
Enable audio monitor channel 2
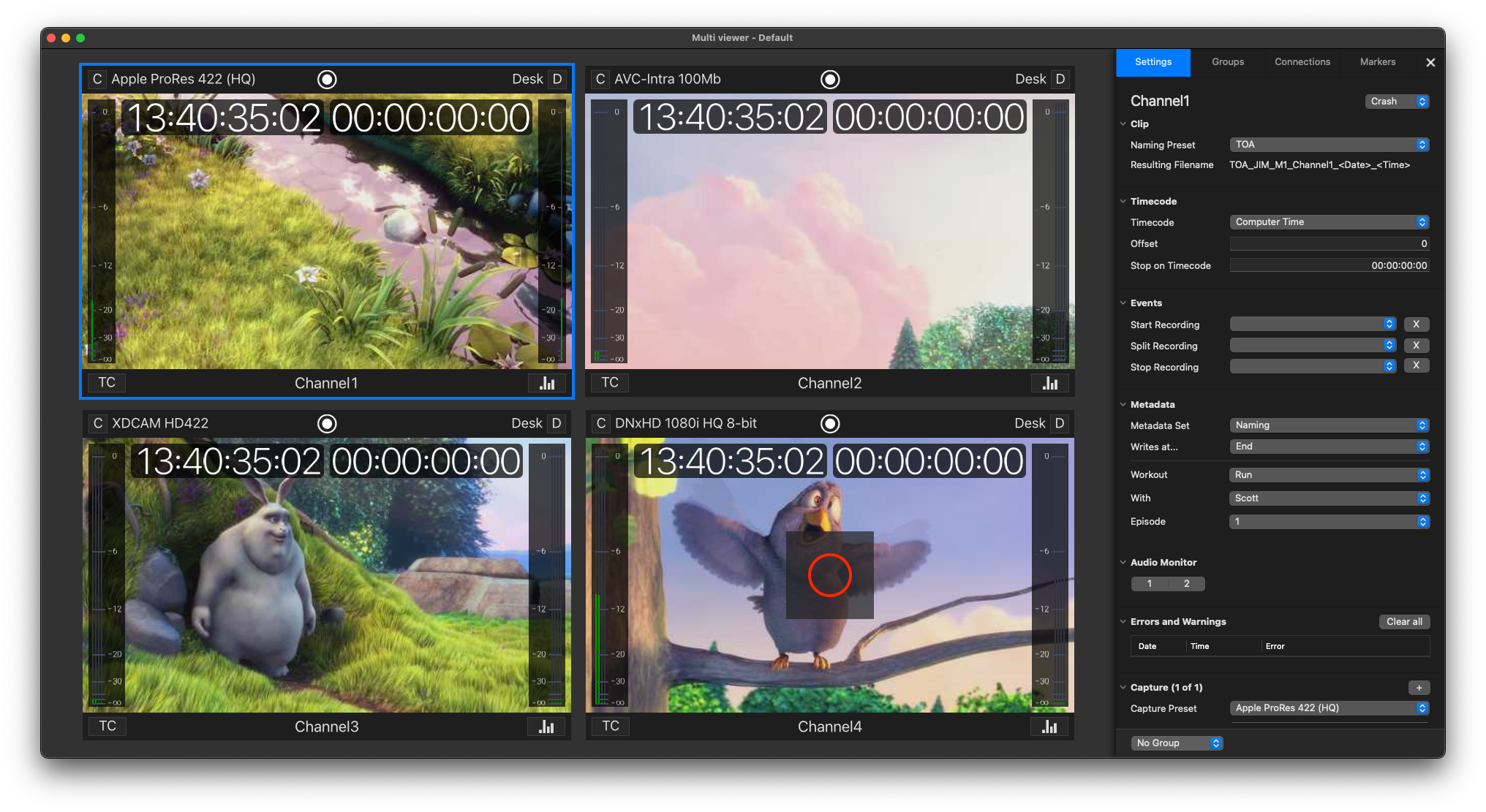tap(1186, 583)
